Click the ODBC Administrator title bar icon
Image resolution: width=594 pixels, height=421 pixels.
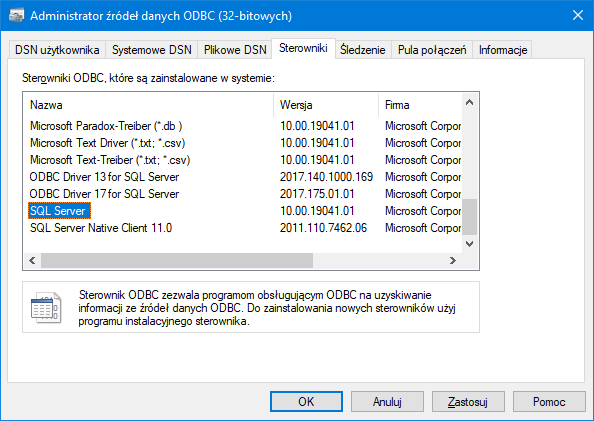tap(16, 16)
